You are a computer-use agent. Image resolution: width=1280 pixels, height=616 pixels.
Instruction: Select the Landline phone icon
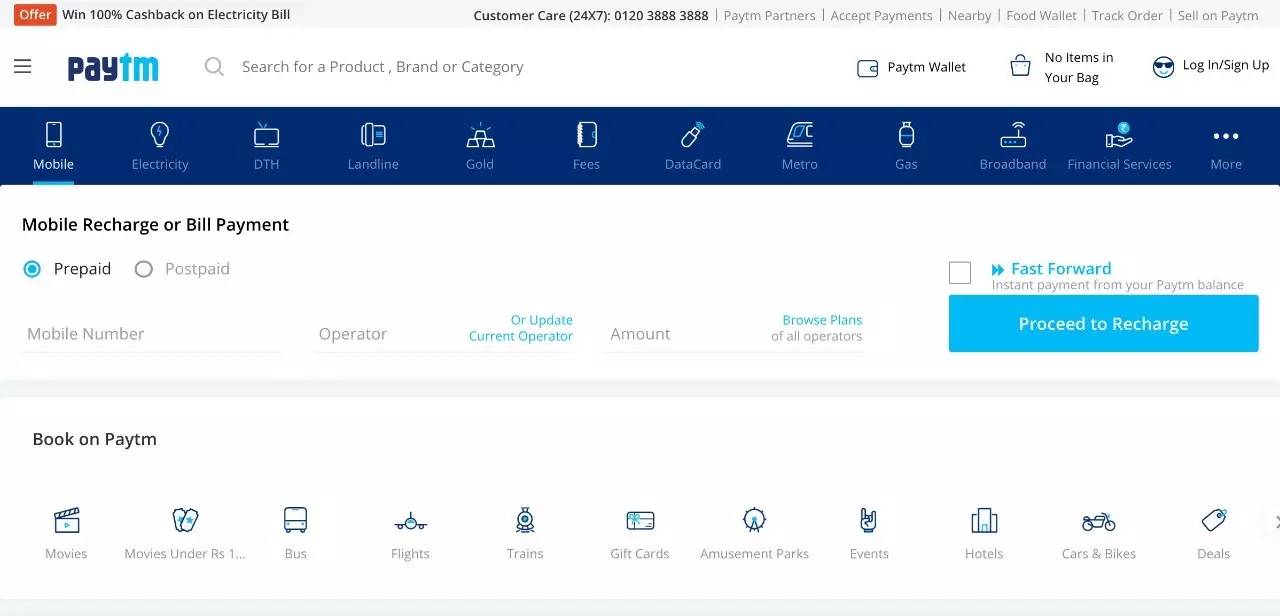[373, 134]
